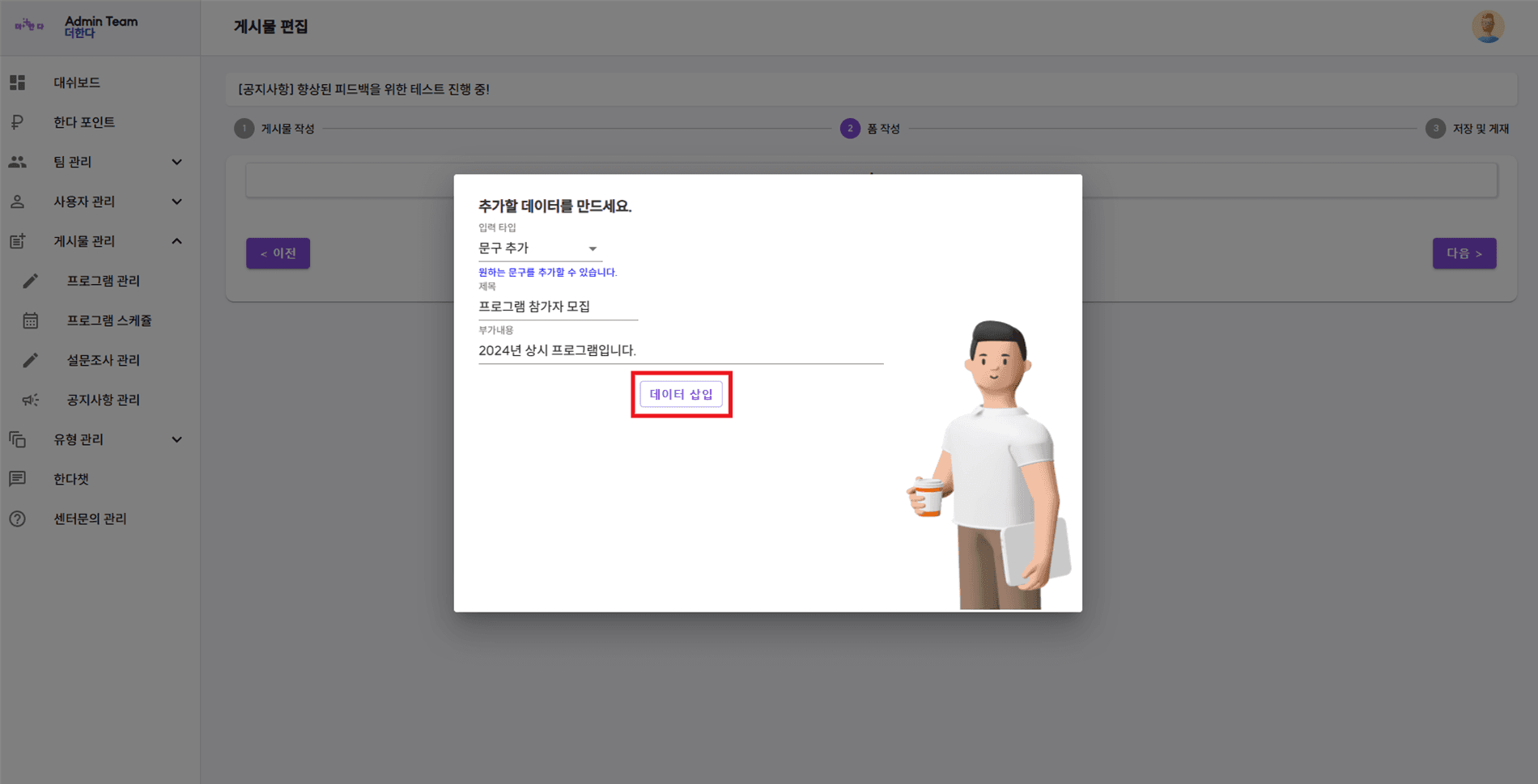Click step 3 저장 및 게재 circle
Viewport: 1538px width, 784px height.
tap(1435, 129)
